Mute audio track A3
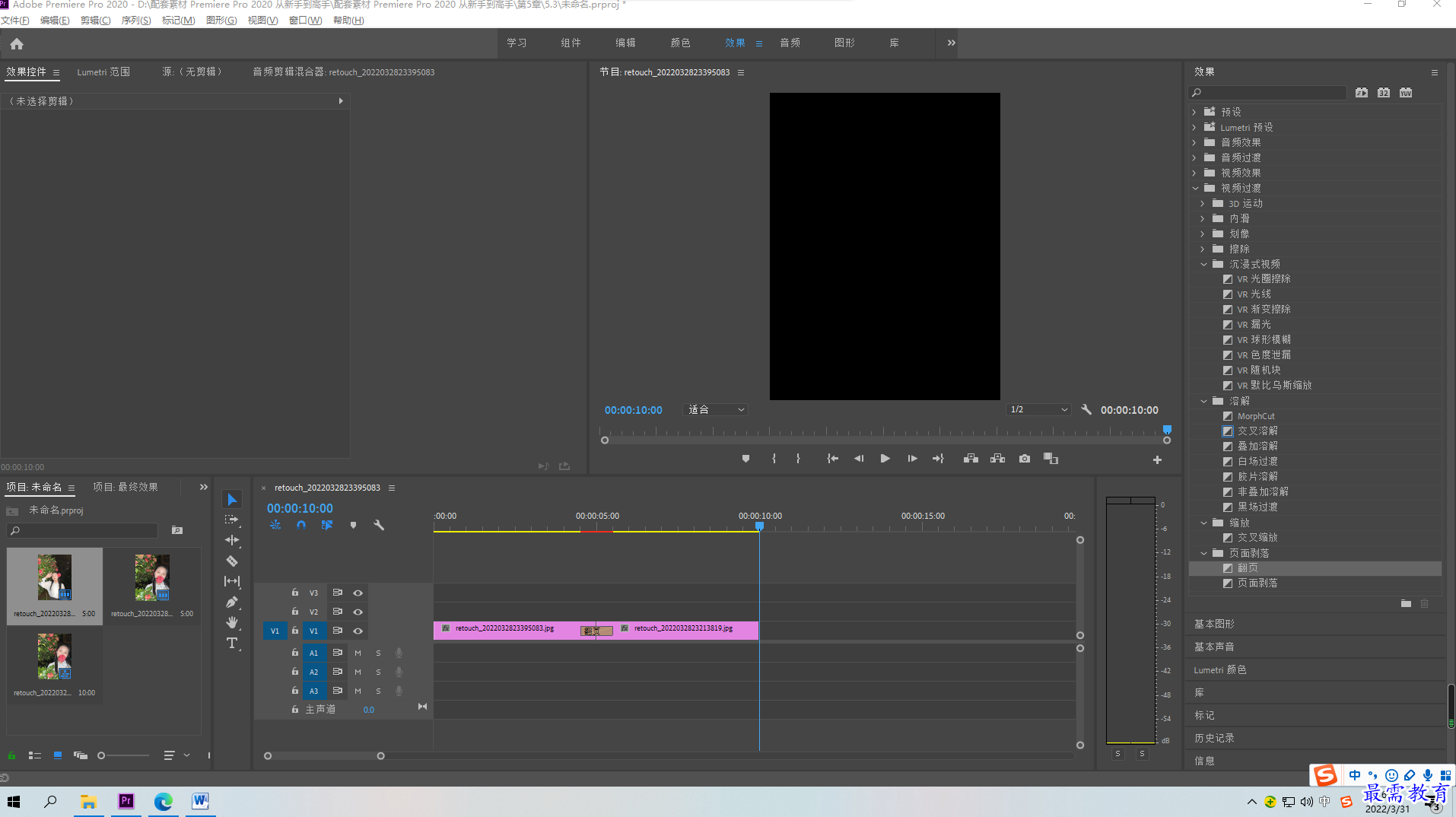 (358, 691)
